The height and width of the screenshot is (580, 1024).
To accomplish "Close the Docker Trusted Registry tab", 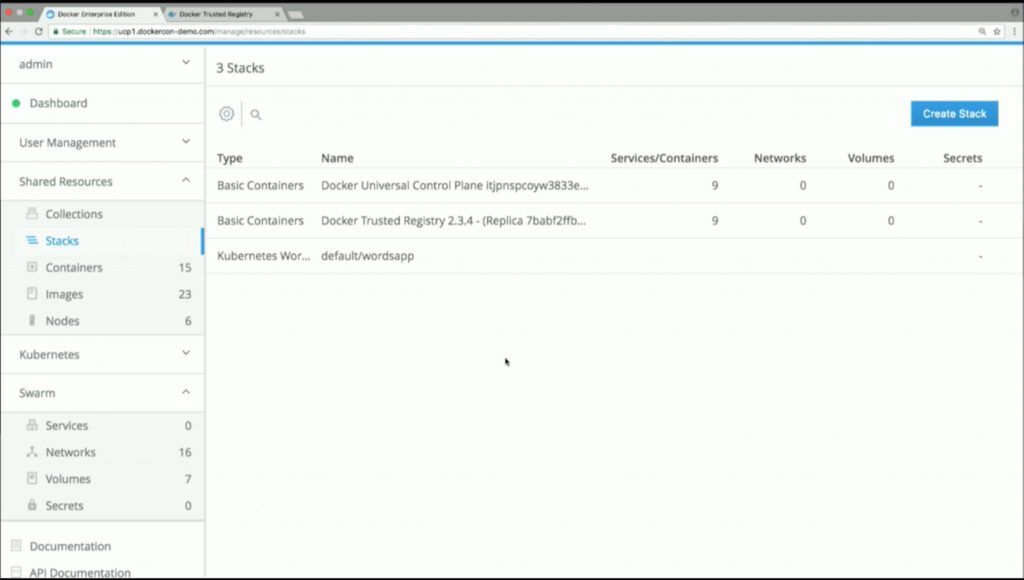I will pos(277,14).
